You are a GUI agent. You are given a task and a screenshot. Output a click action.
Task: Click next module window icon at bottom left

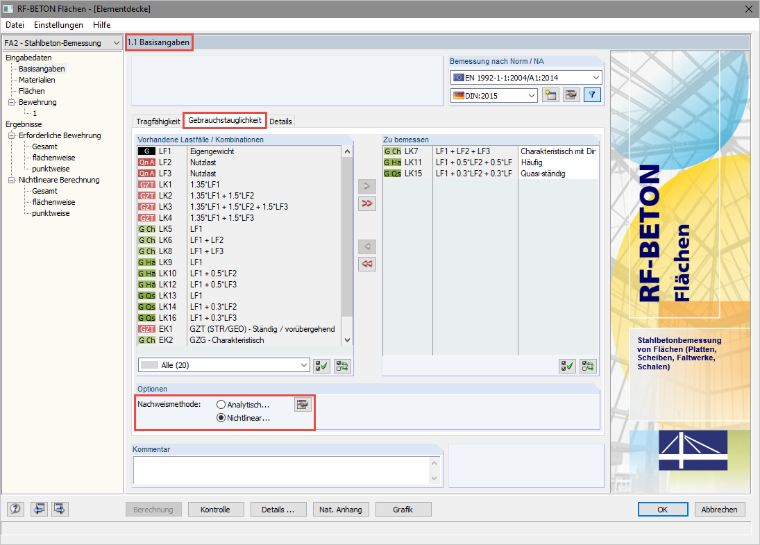[x=60, y=509]
